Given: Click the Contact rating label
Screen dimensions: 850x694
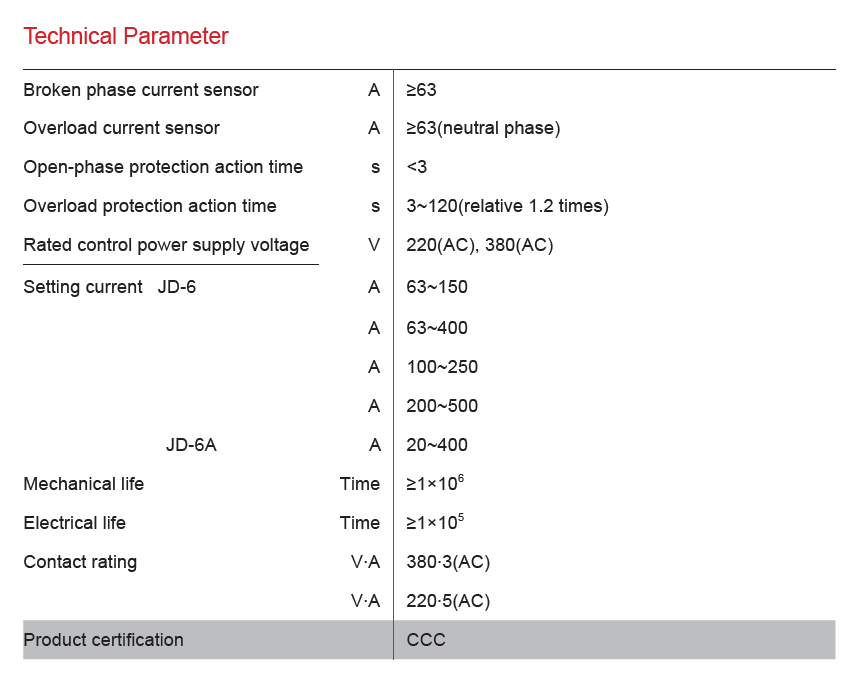Looking at the screenshot, I should 80,562.
